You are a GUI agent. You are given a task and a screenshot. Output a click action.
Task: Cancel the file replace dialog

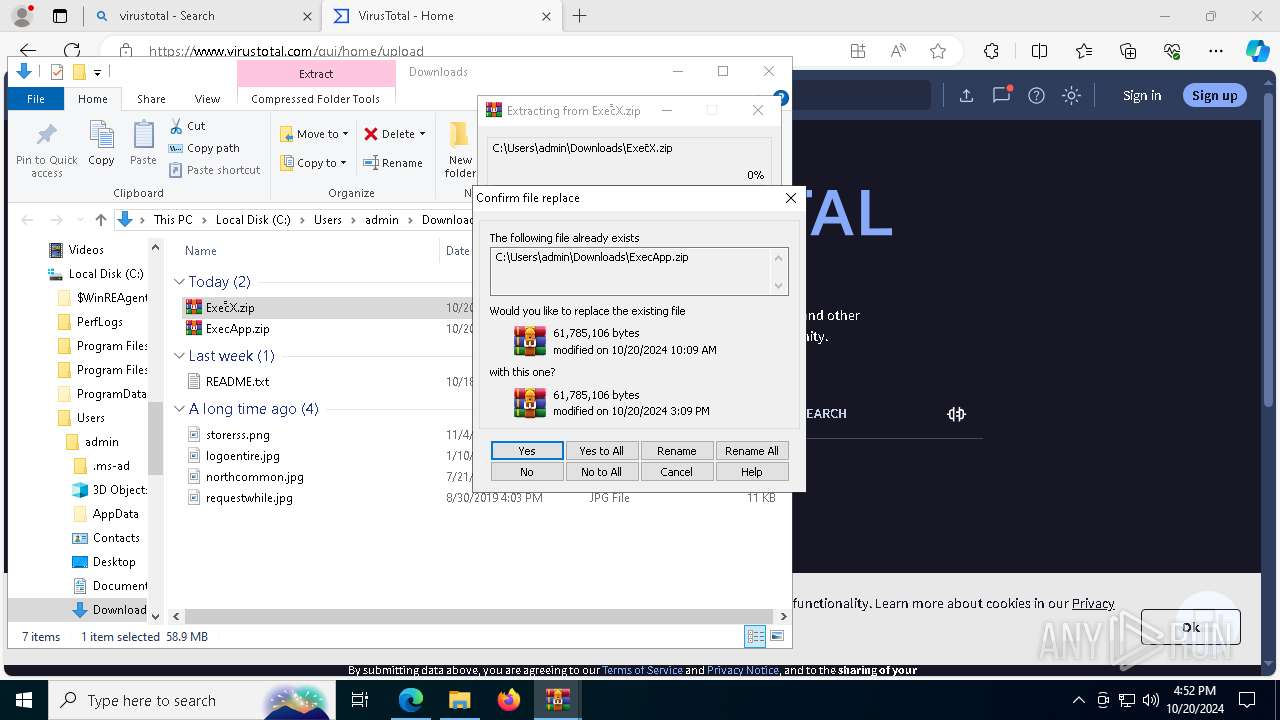[x=677, y=472]
